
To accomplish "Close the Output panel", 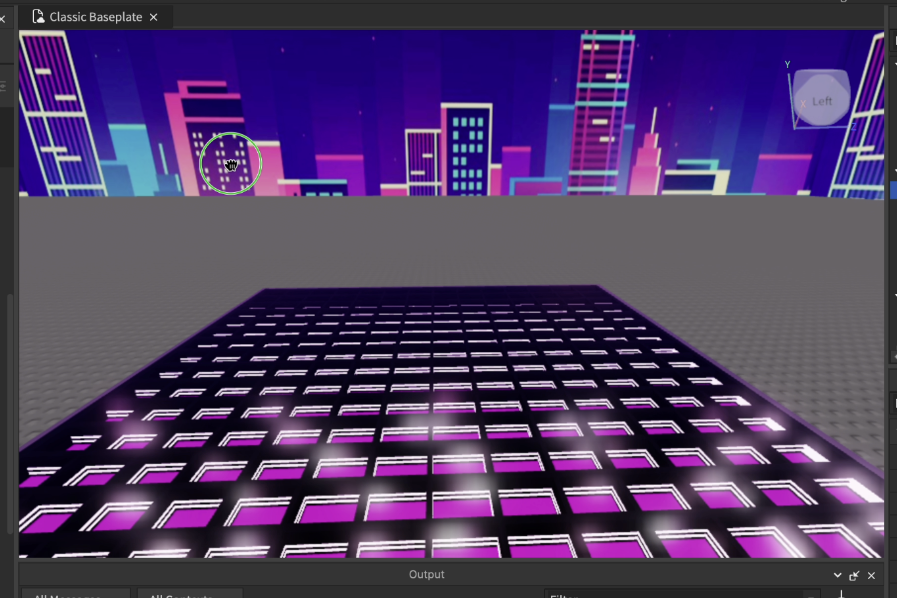I will click(x=871, y=576).
